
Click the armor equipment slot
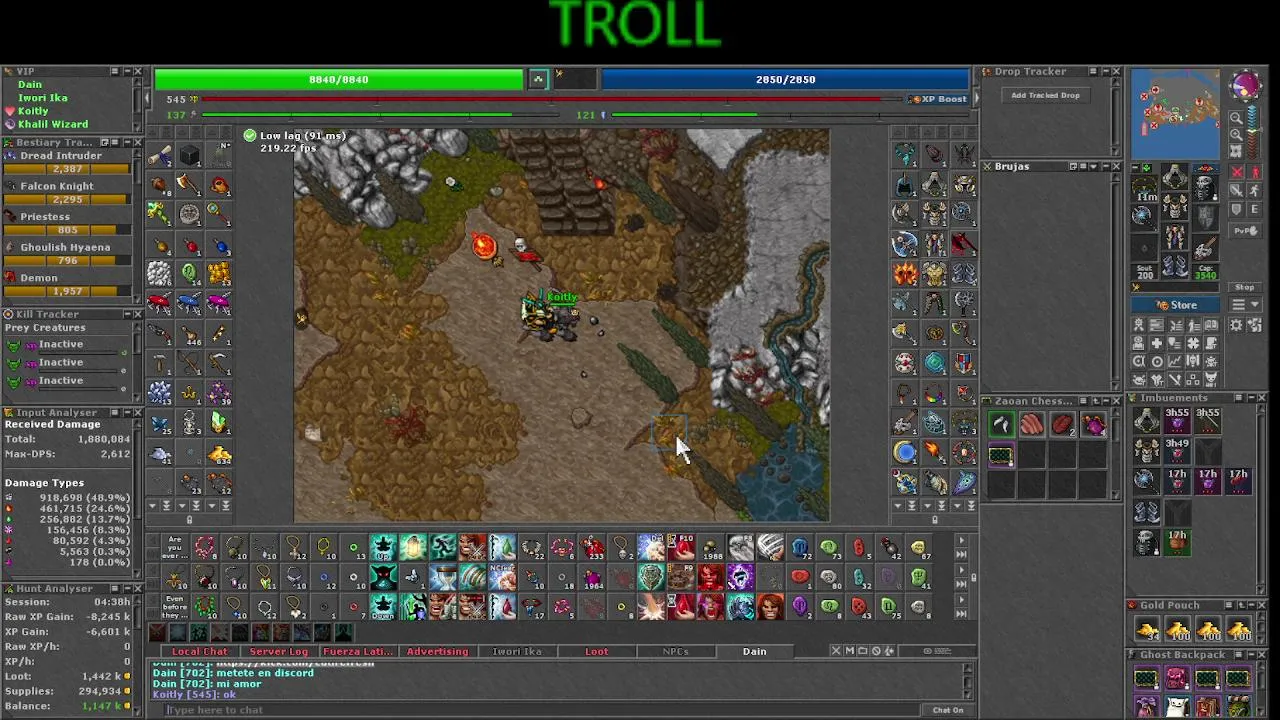coord(1175,206)
